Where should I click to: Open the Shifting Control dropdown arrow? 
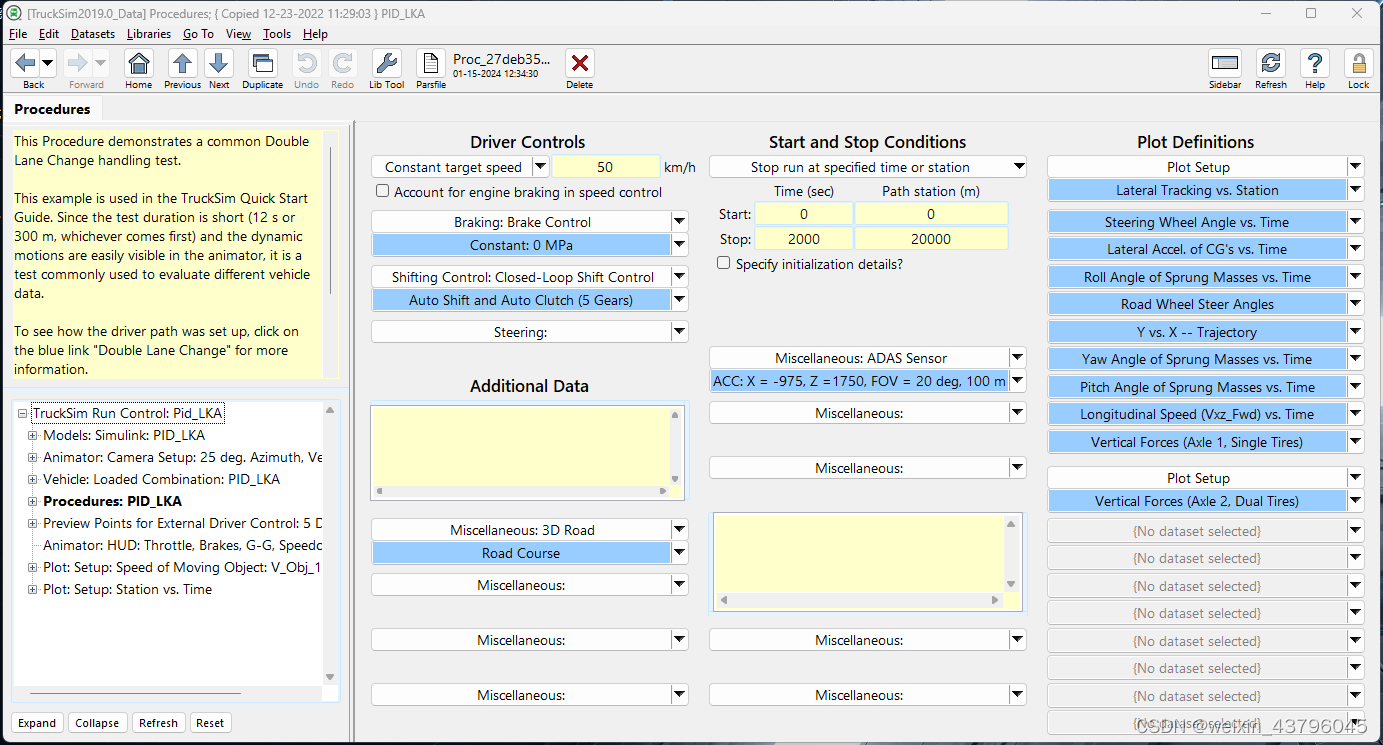point(680,277)
